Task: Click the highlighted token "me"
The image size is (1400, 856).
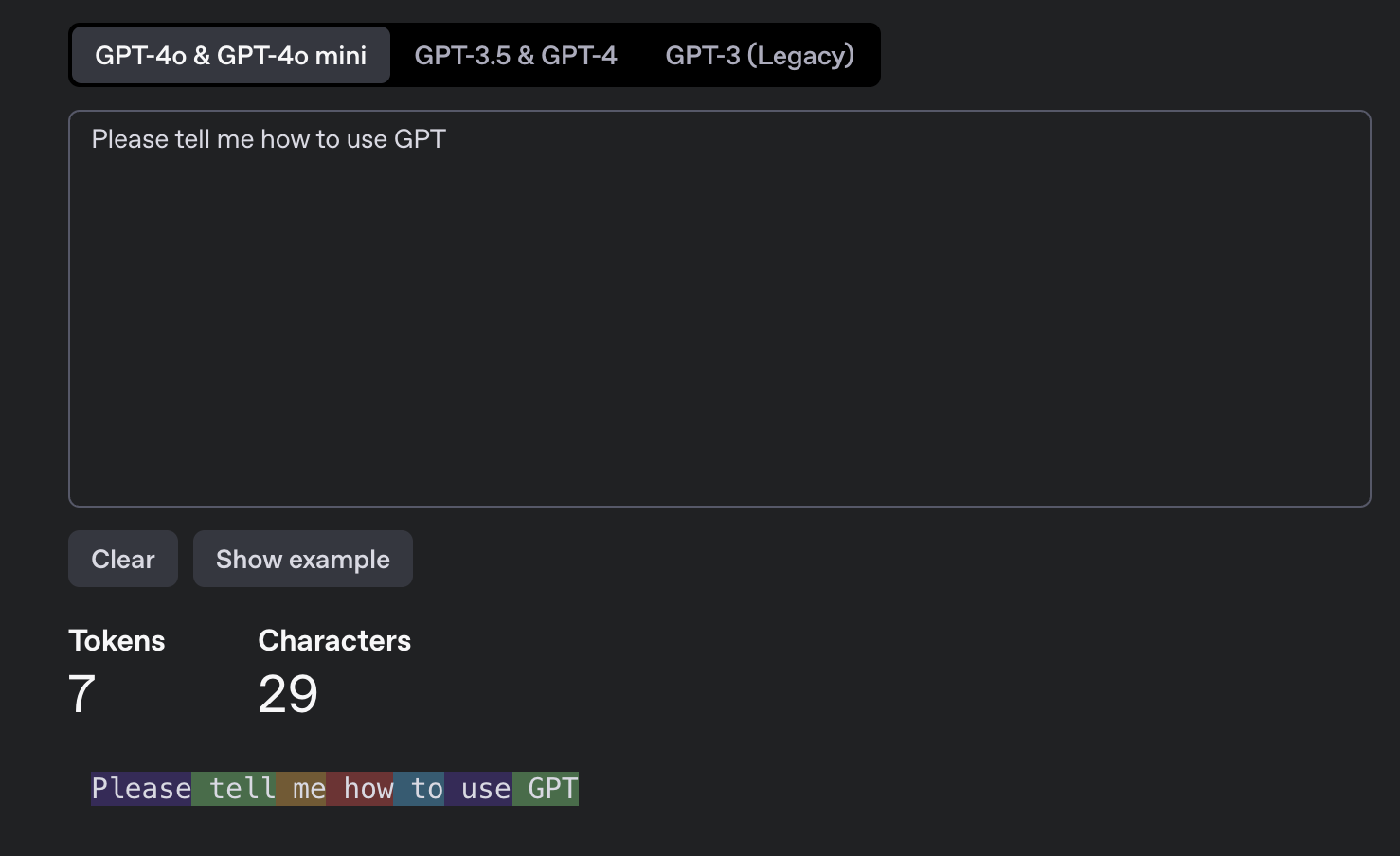Action: point(301,789)
